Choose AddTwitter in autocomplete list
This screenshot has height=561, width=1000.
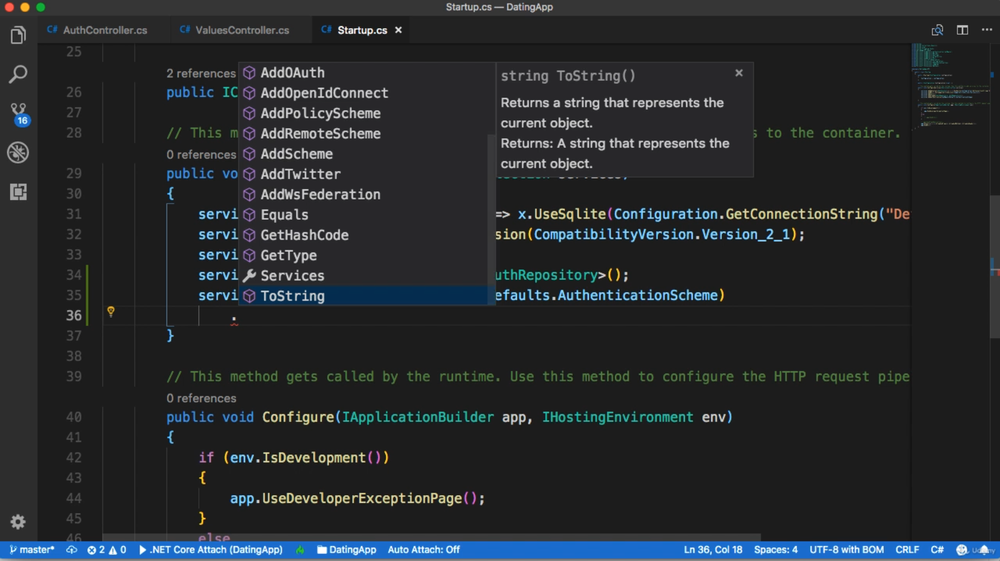300,174
